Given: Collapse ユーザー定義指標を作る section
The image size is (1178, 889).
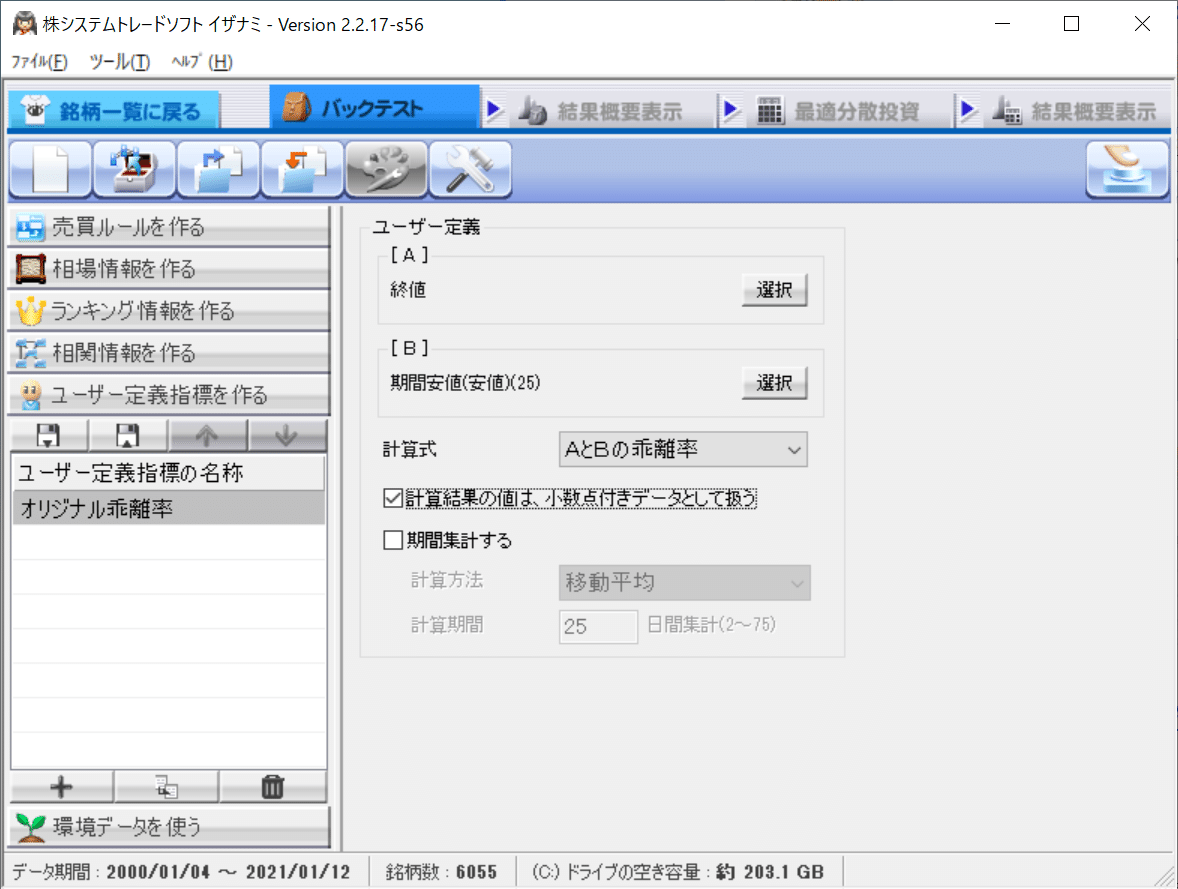Looking at the screenshot, I should point(169,395).
